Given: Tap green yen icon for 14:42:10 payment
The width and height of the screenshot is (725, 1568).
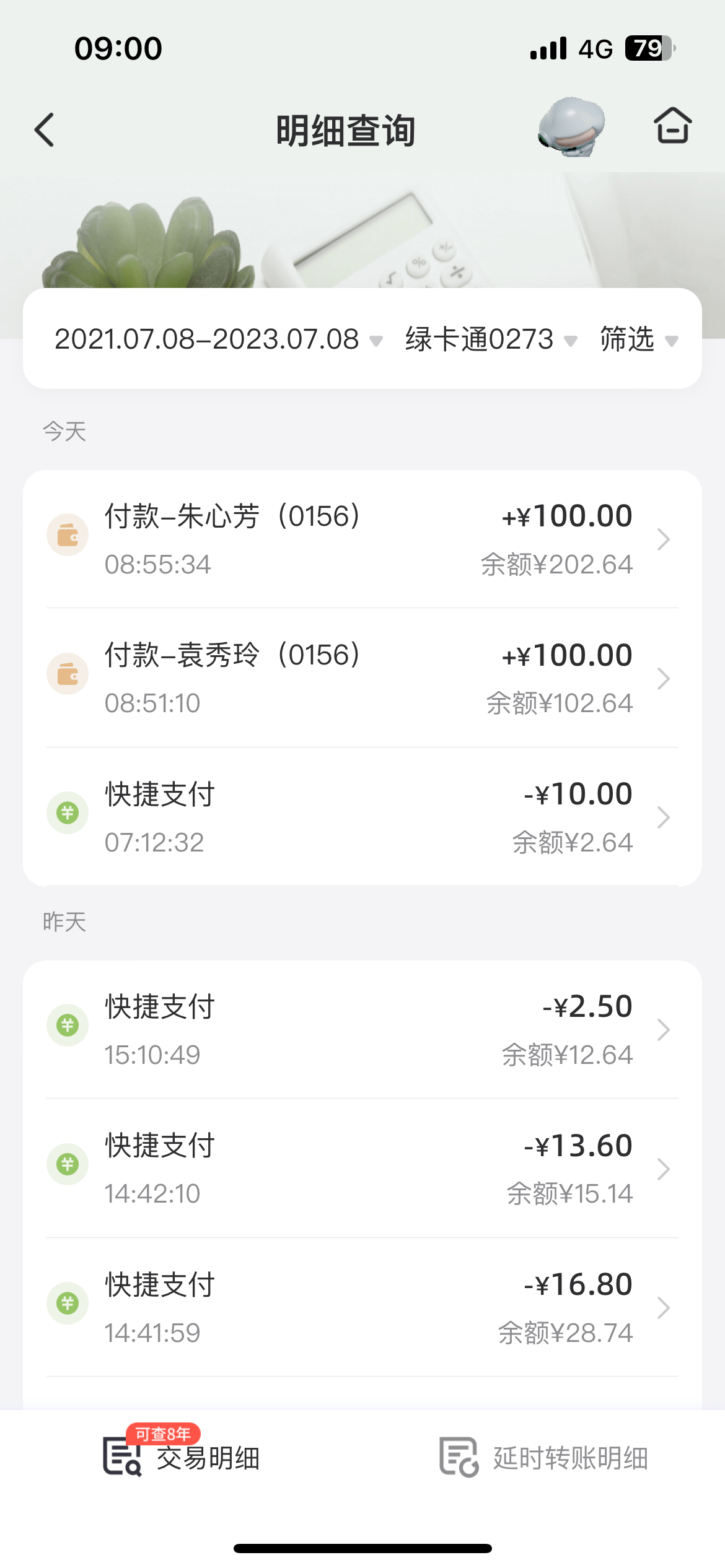Looking at the screenshot, I should click(68, 1164).
